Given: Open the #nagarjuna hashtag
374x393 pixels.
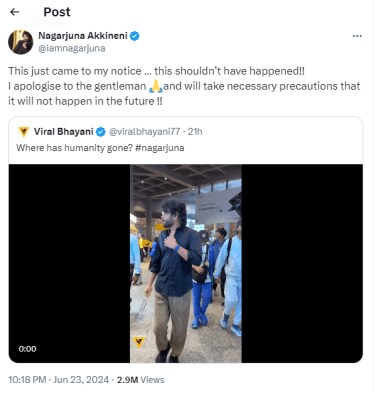Looking at the screenshot, I should click(160, 148).
